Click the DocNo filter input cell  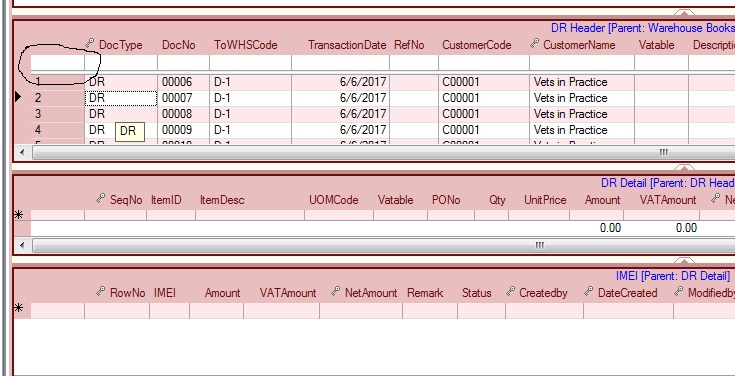183,62
